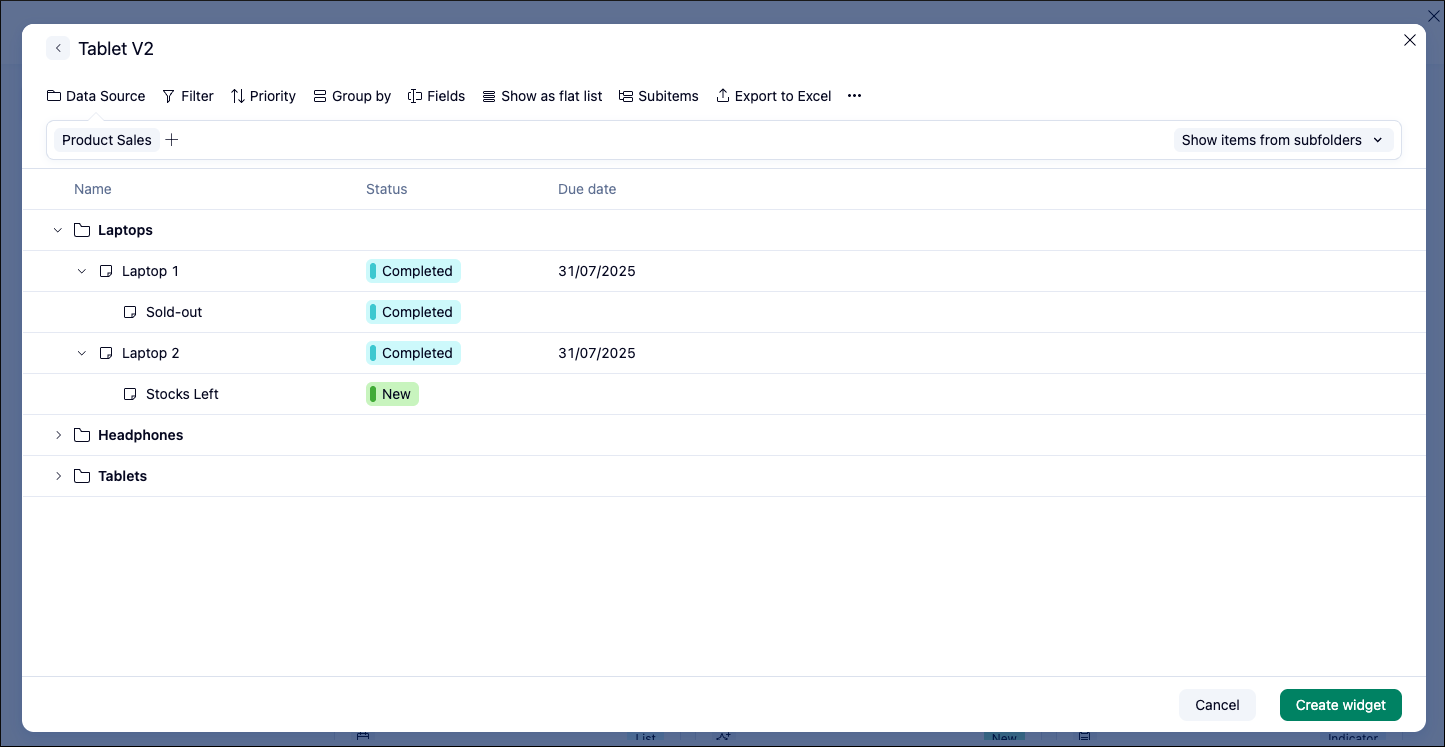
Task: Click the Laptop 1 due date 31/07/2025
Action: pyautogui.click(x=597, y=271)
